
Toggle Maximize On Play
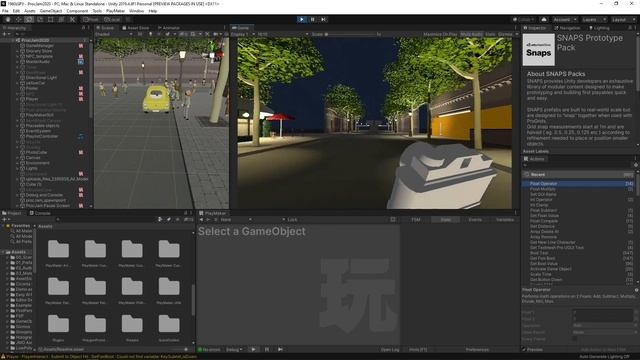pyautogui.click(x=440, y=34)
